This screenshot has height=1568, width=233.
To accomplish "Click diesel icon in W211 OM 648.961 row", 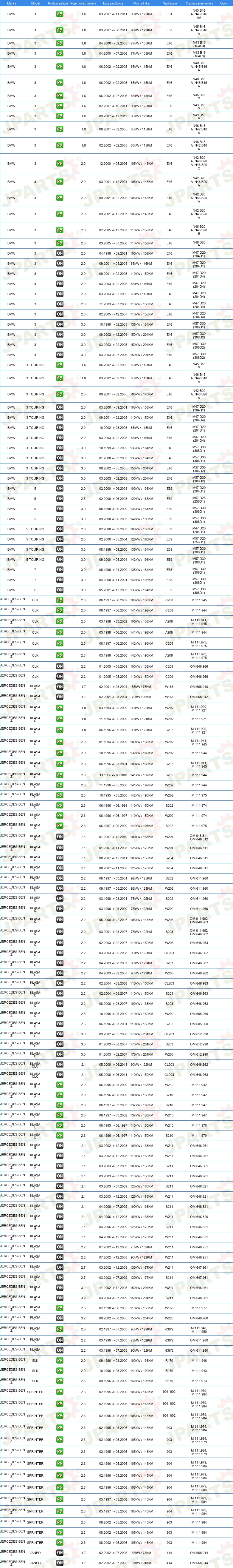I will [60, 1287].
